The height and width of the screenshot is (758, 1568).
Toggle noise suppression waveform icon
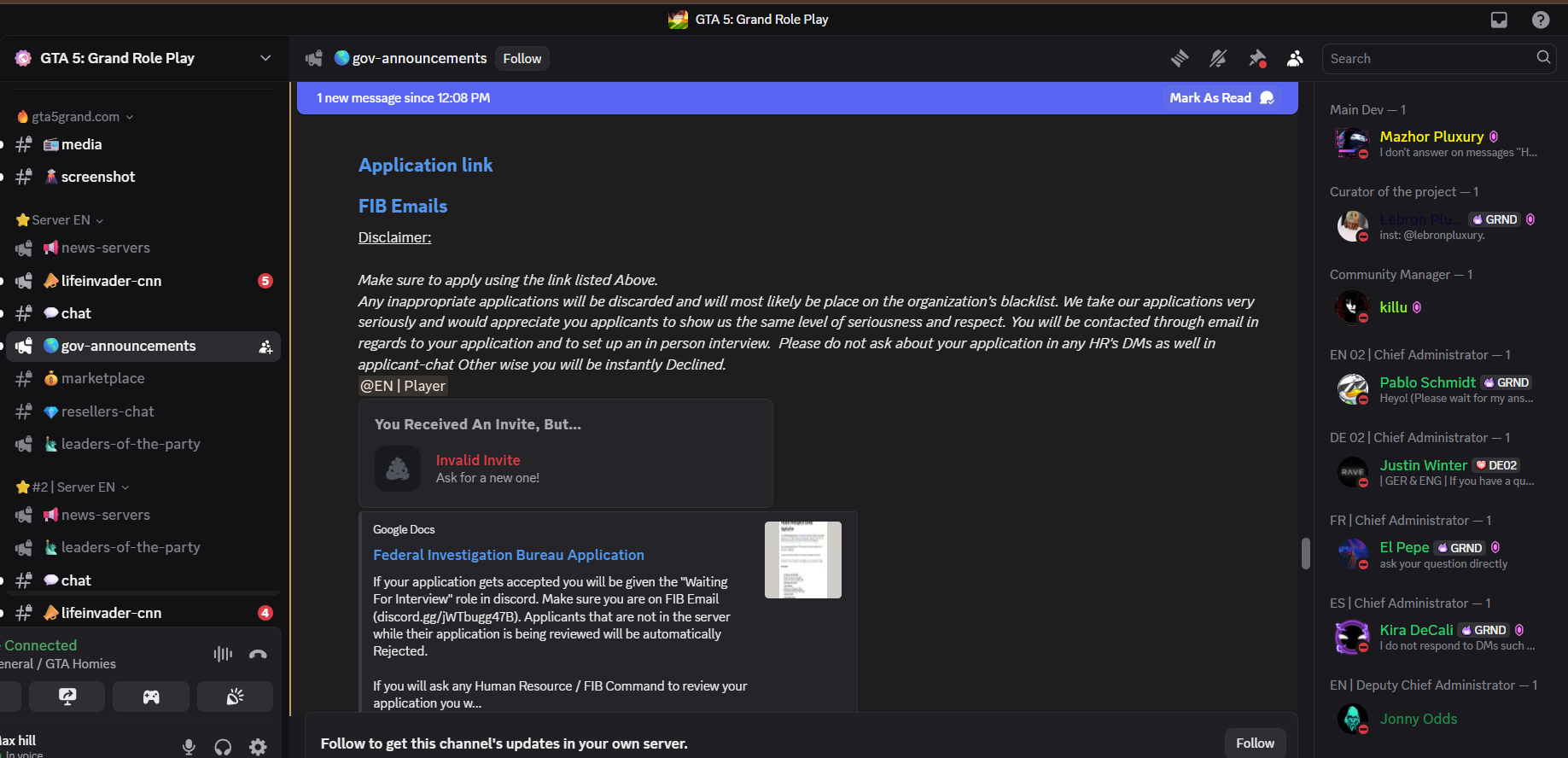click(x=223, y=654)
